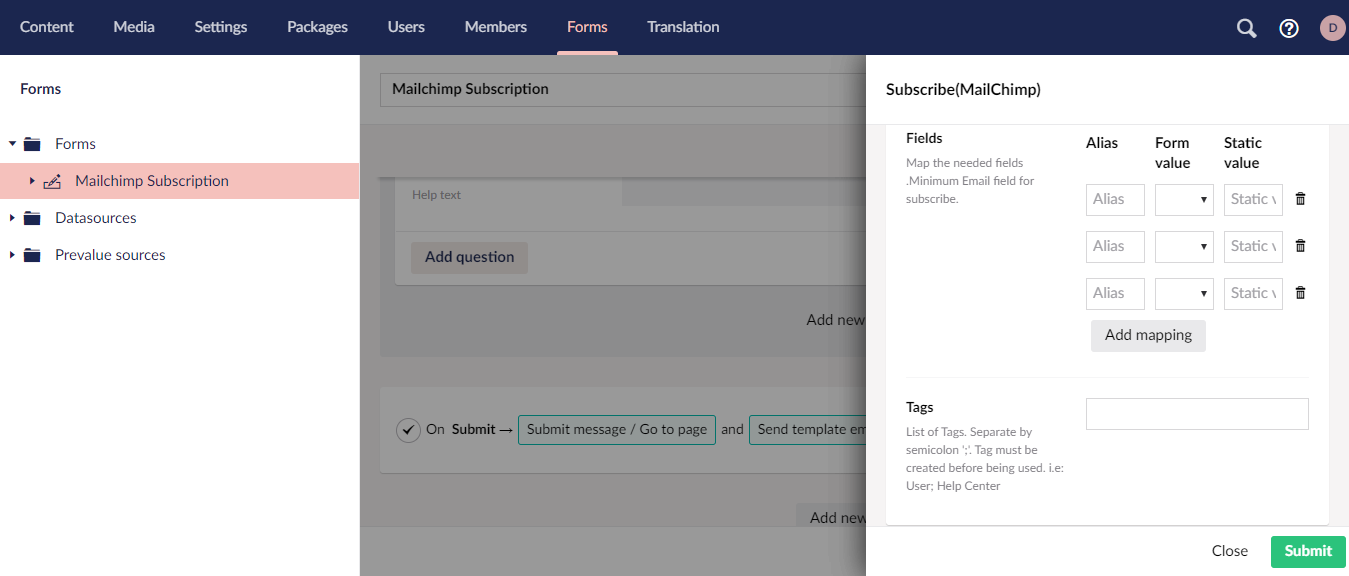1349x576 pixels.
Task: Click the Forms folder icon in tree
Action: pyautogui.click(x=32, y=144)
